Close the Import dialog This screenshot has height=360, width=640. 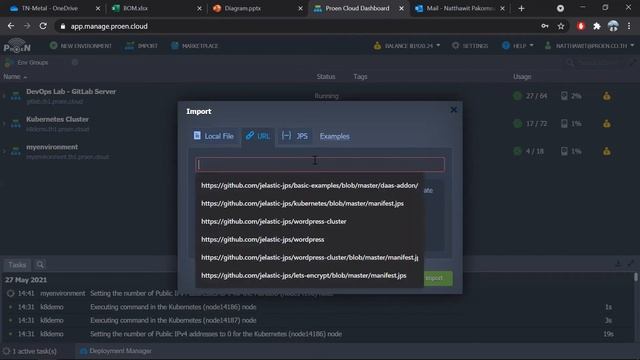(453, 110)
